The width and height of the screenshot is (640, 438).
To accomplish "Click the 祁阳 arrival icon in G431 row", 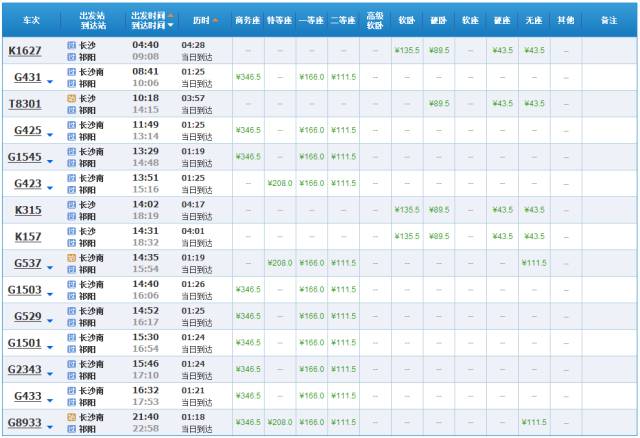I will click(x=71, y=83).
